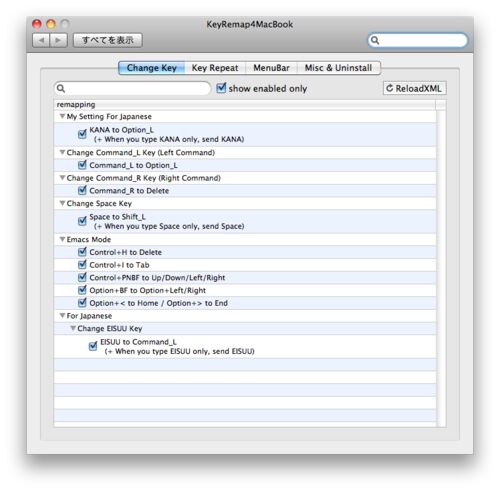Toggle the show enabled only checkbox

point(221,88)
